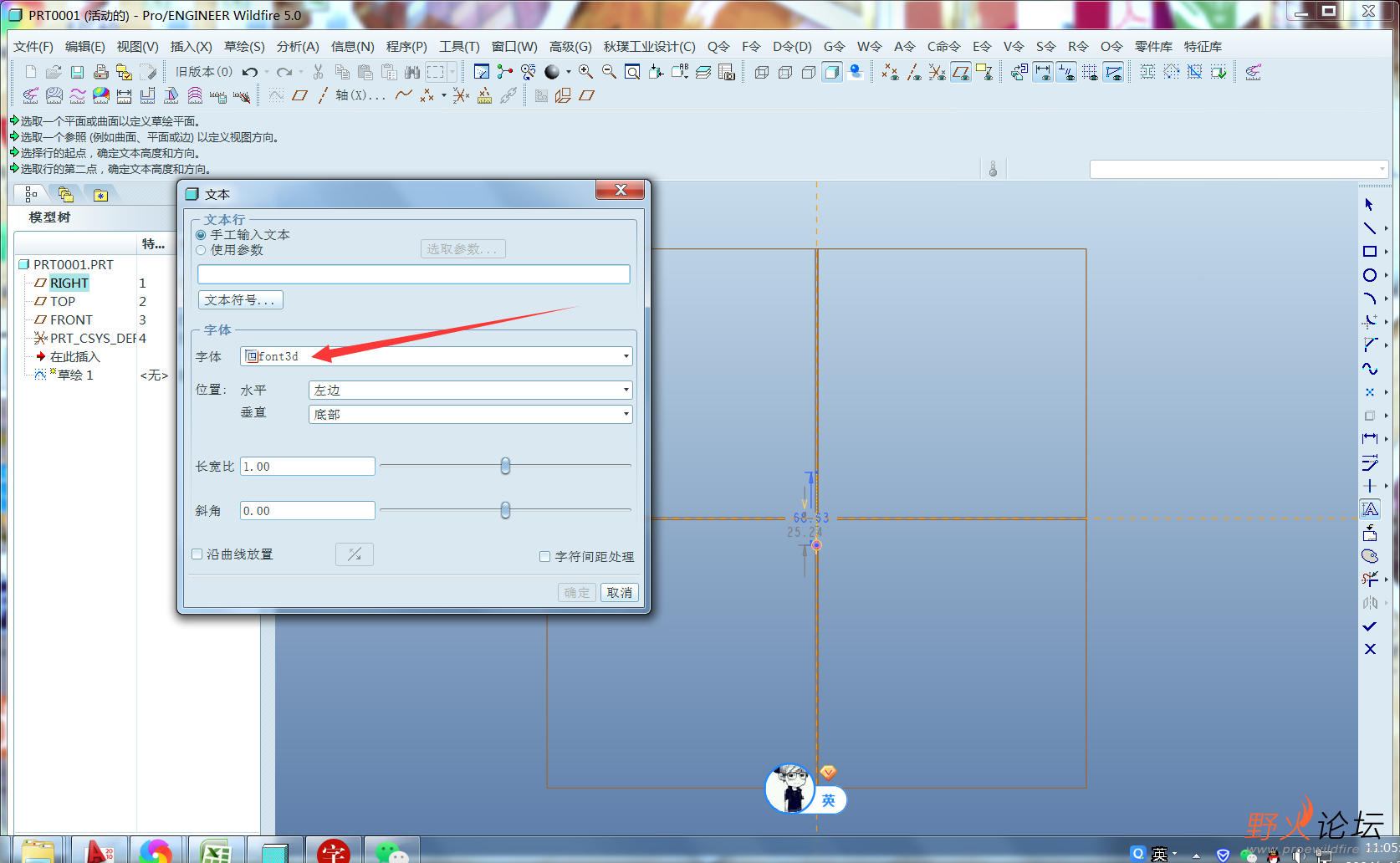Select RIGHT plane in model tree
Viewport: 1400px width, 863px height.
[69, 283]
